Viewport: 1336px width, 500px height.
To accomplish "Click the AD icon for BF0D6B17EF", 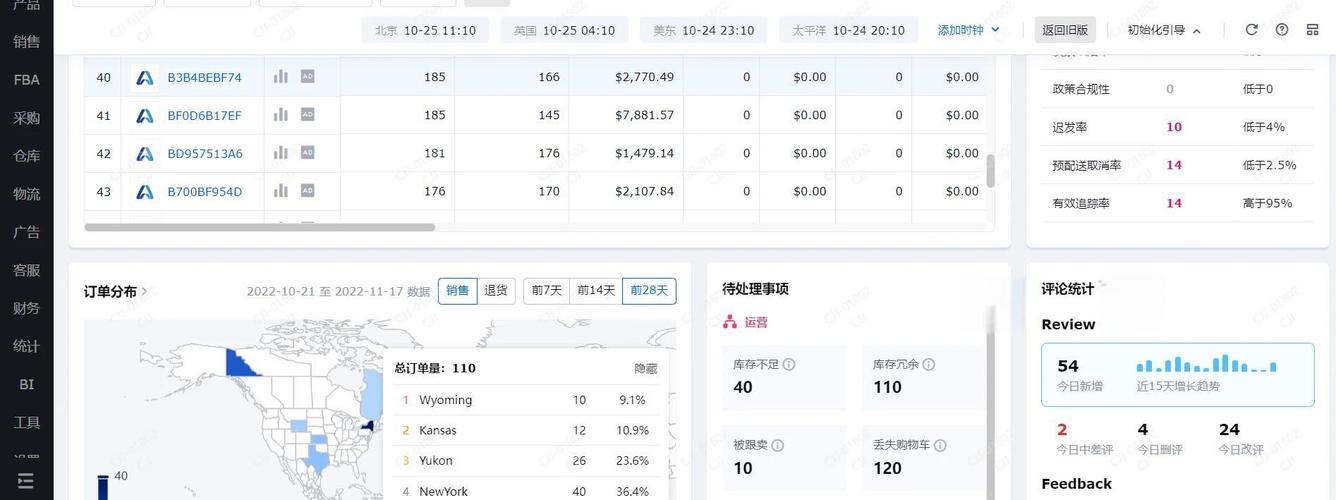I will pos(308,114).
